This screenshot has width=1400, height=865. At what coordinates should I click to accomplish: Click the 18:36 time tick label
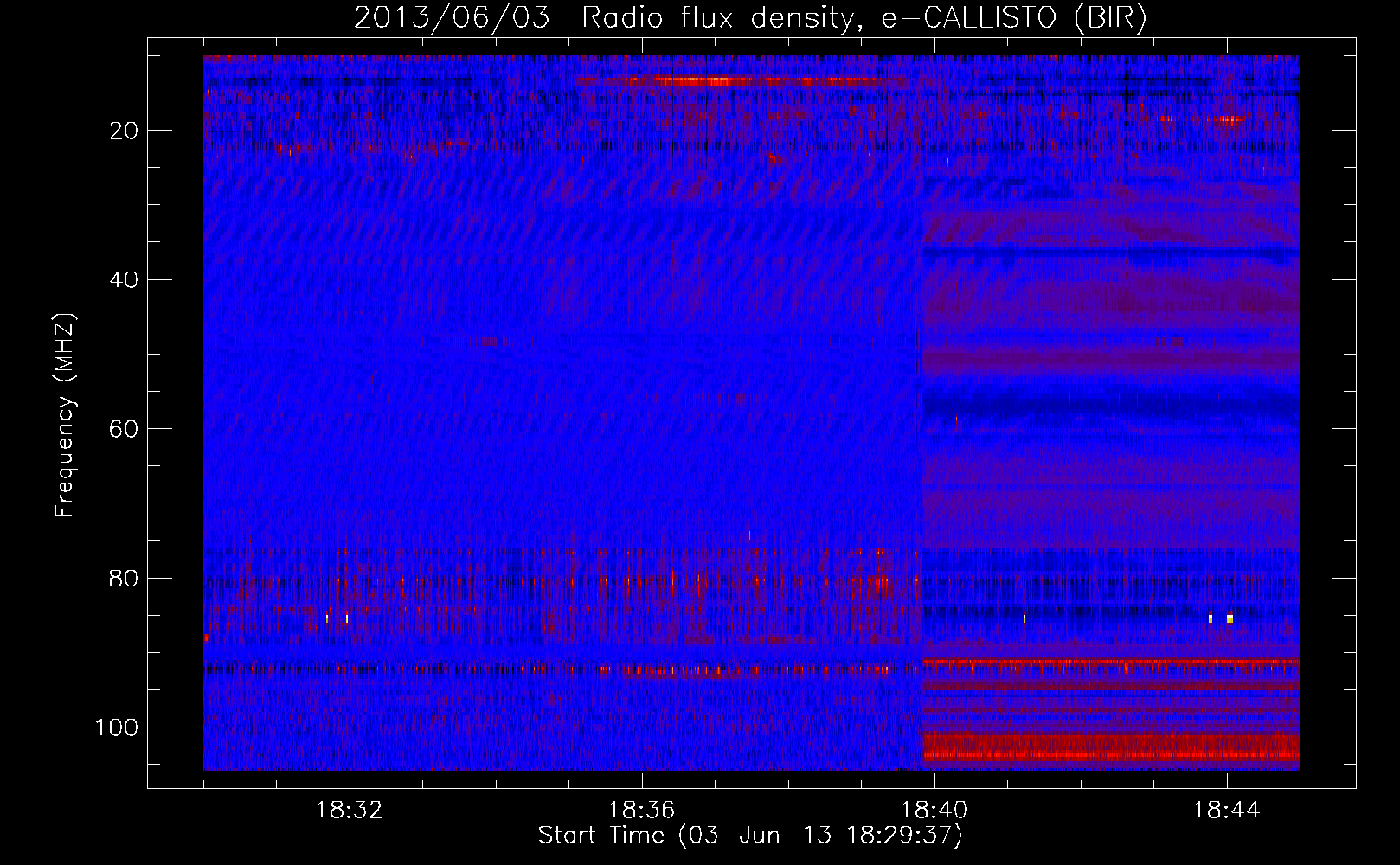[641, 811]
